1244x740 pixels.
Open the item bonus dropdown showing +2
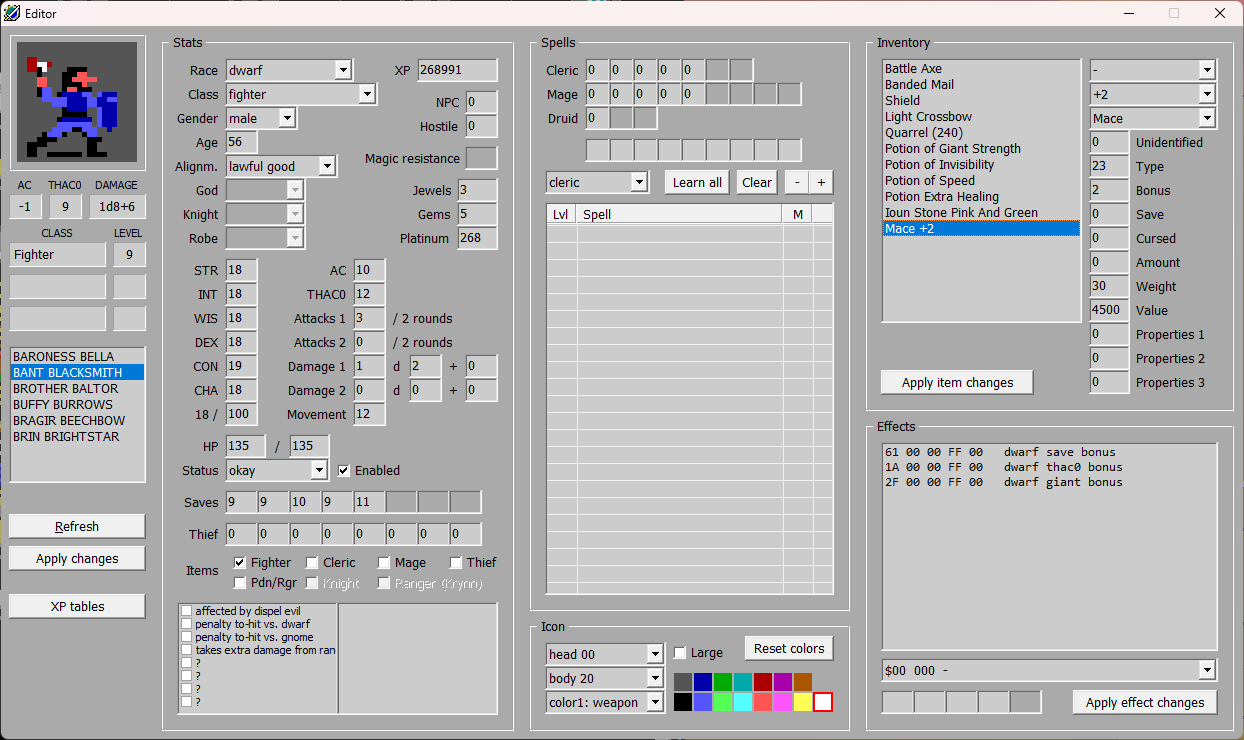click(1207, 95)
